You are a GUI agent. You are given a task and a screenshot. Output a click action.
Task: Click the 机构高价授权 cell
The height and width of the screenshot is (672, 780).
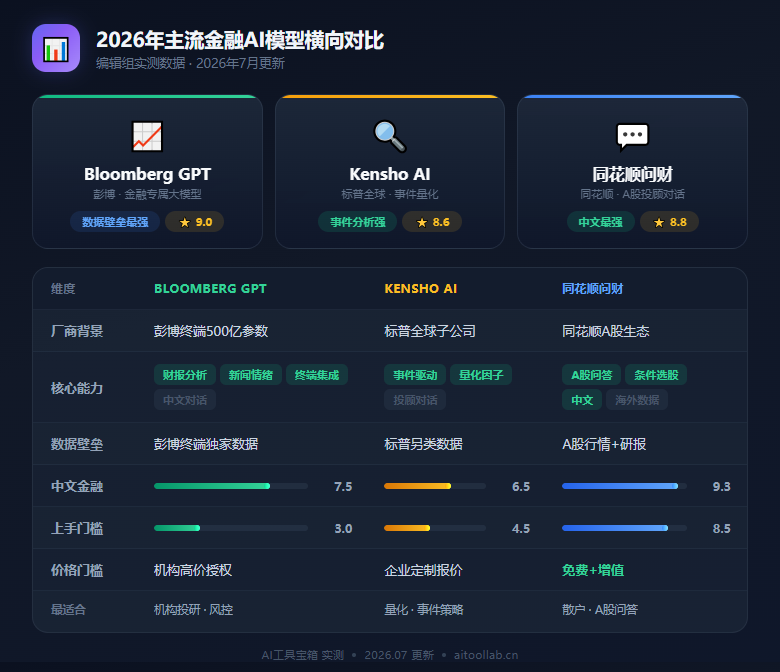193,570
